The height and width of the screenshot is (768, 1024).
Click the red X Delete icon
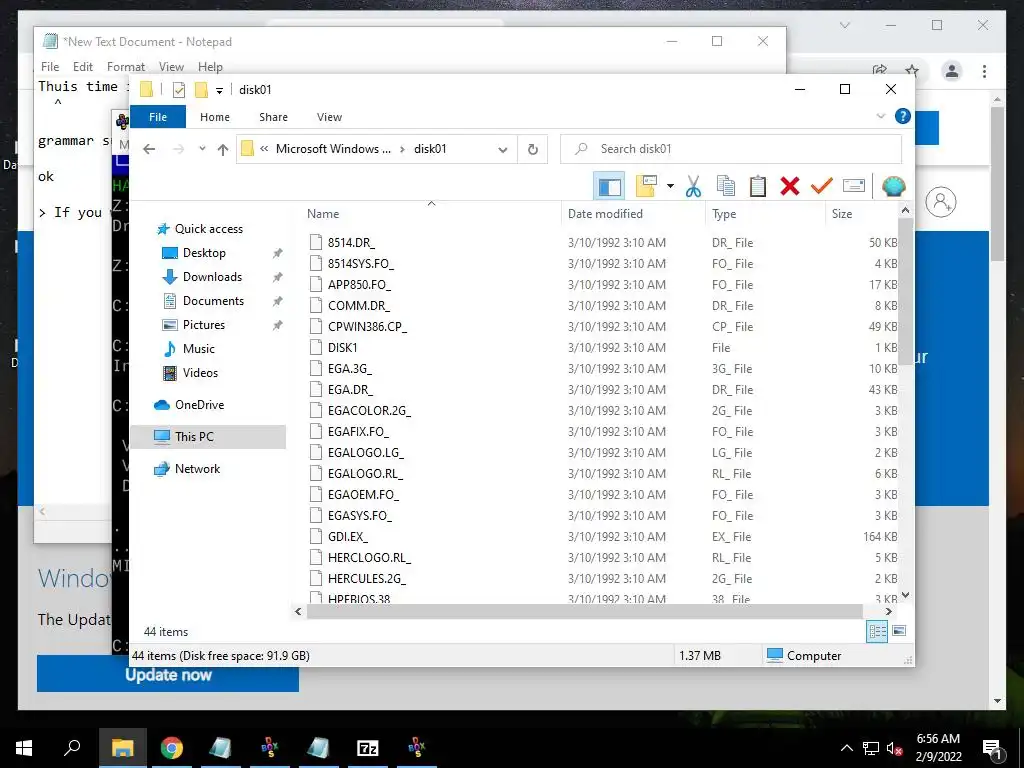click(x=790, y=186)
